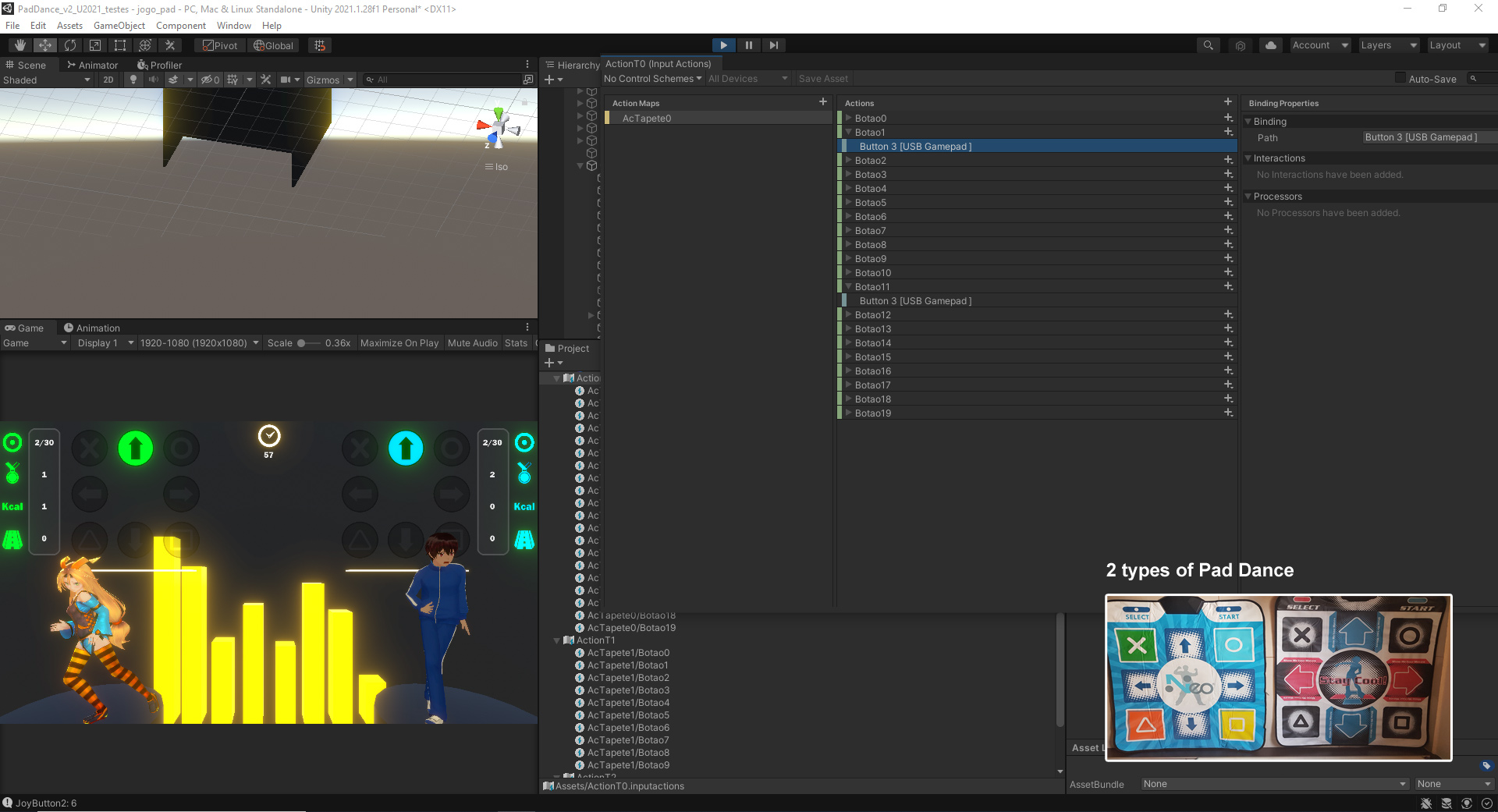Expand the ActionT1 group in Project panel
1498x812 pixels.
coord(556,640)
